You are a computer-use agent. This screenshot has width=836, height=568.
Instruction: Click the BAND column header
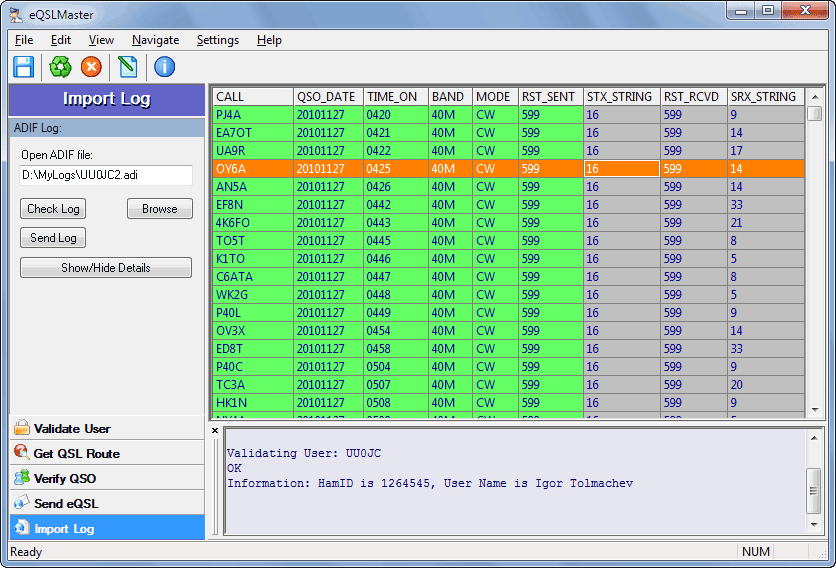[451, 97]
